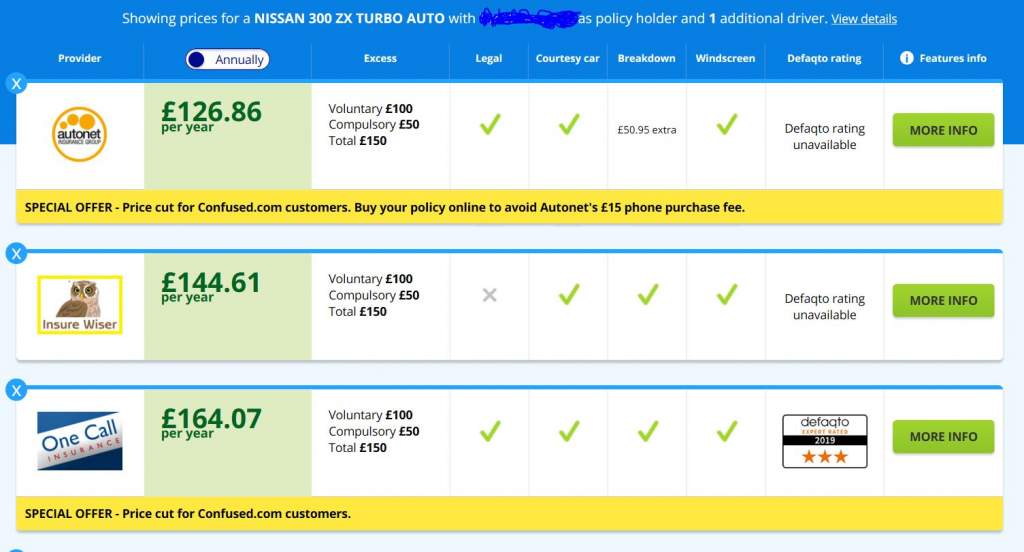Dismiss the Autonet quote with X icon

click(x=16, y=84)
